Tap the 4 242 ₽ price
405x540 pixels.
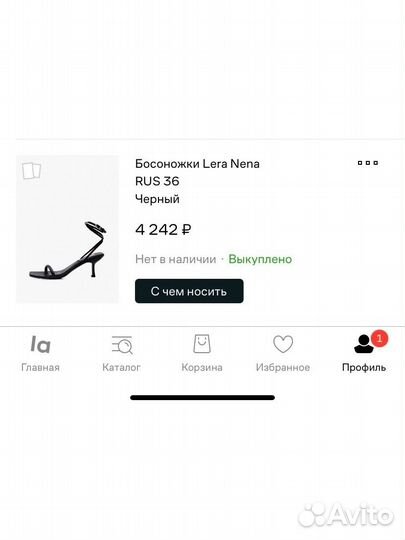click(x=163, y=229)
